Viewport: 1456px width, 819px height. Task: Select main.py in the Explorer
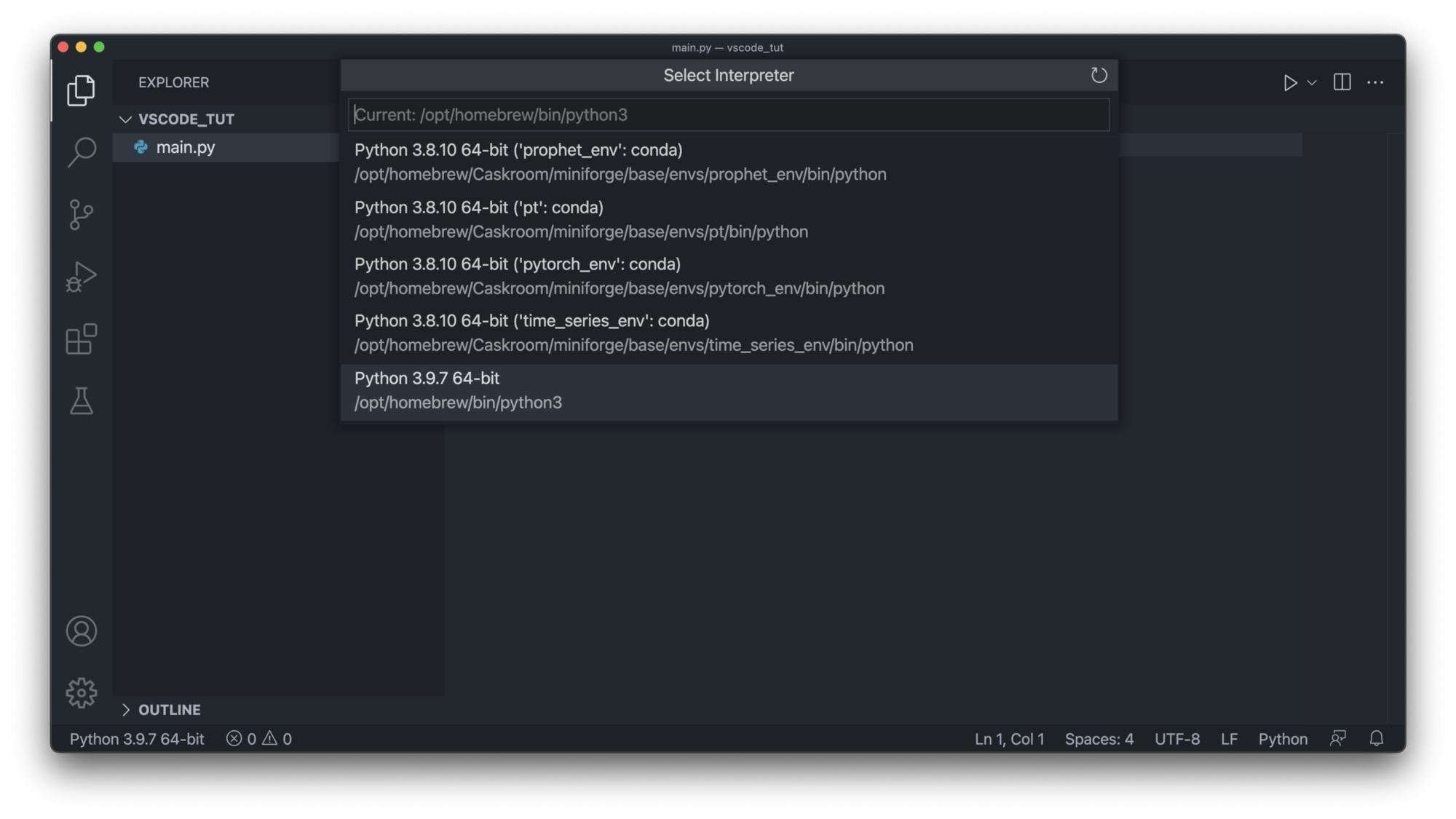[186, 147]
